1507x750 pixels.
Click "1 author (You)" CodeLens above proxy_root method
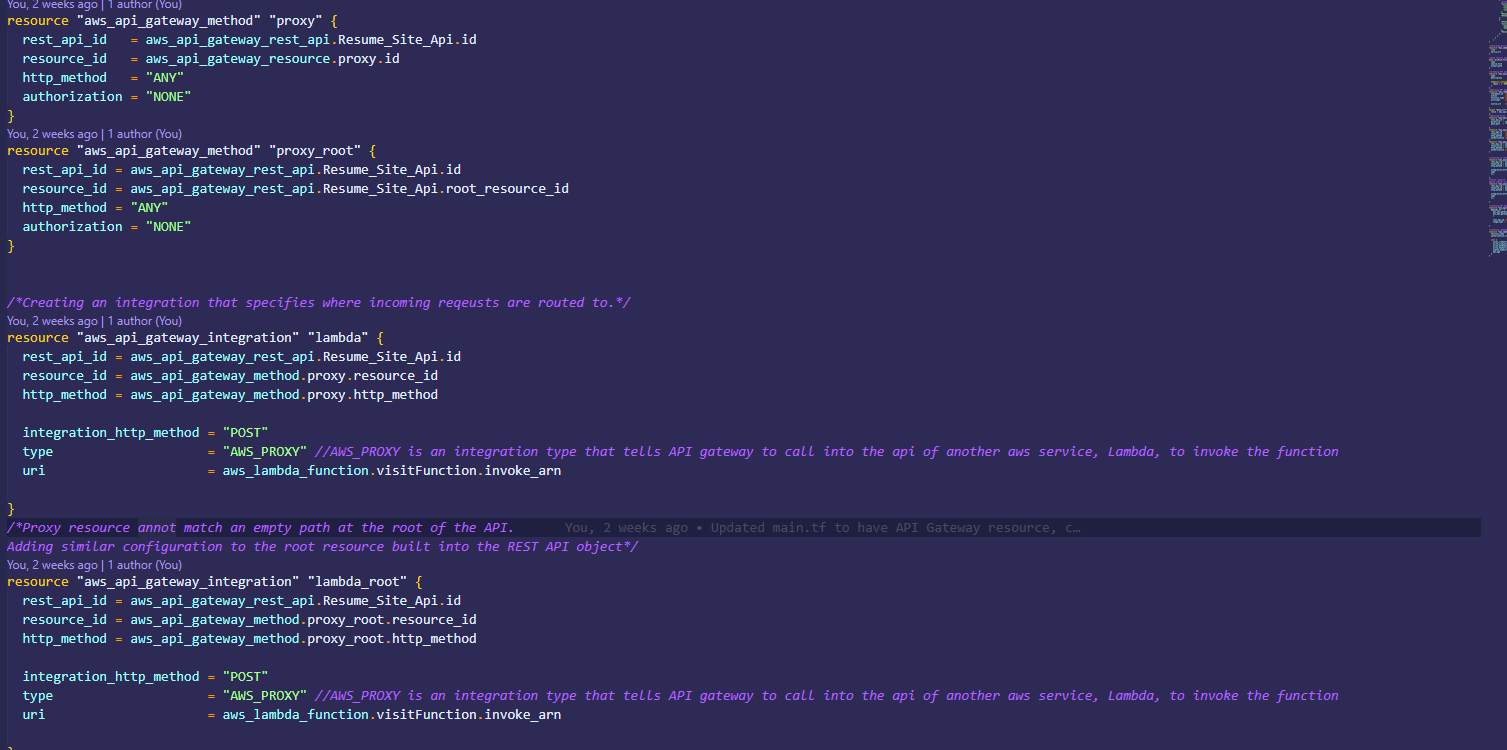tap(145, 134)
